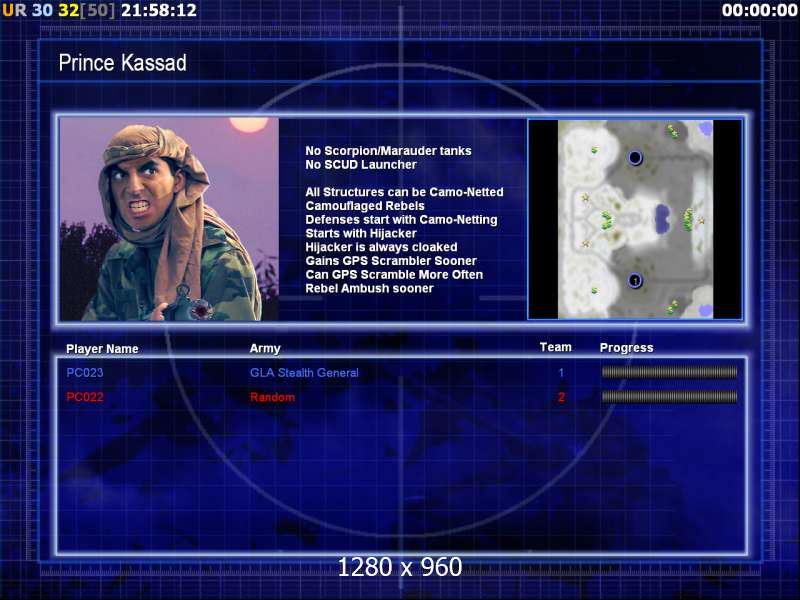Click 'No Scorpion/Marauder tanks' text line
Image resolution: width=800 pixels, height=600 pixels.
(388, 151)
